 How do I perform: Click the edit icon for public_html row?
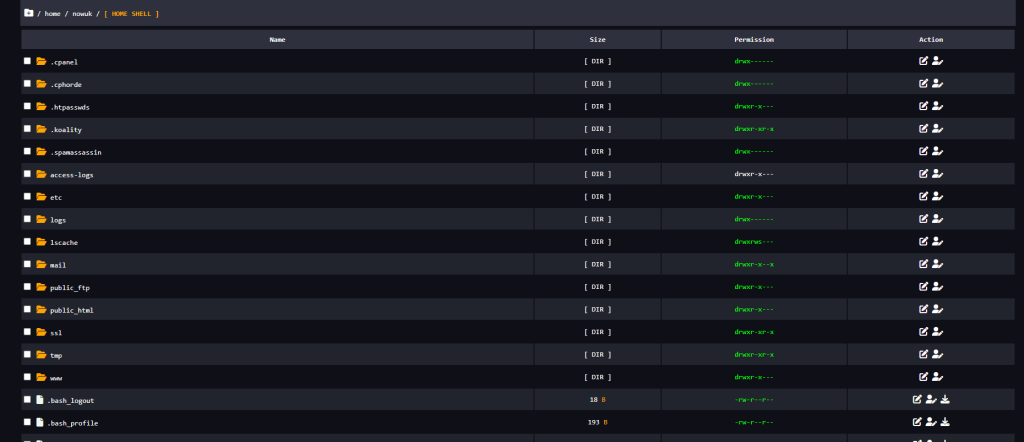[924, 310]
